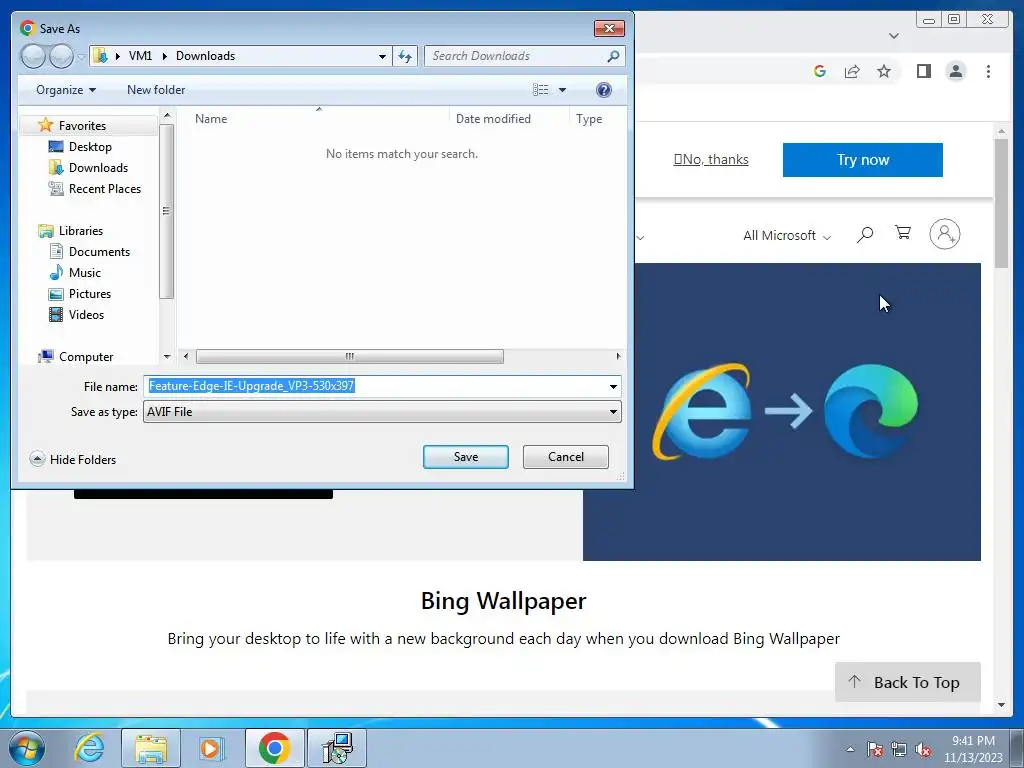The width and height of the screenshot is (1024, 768).
Task: Select Libraries in navigation pane
Action: coord(80,231)
